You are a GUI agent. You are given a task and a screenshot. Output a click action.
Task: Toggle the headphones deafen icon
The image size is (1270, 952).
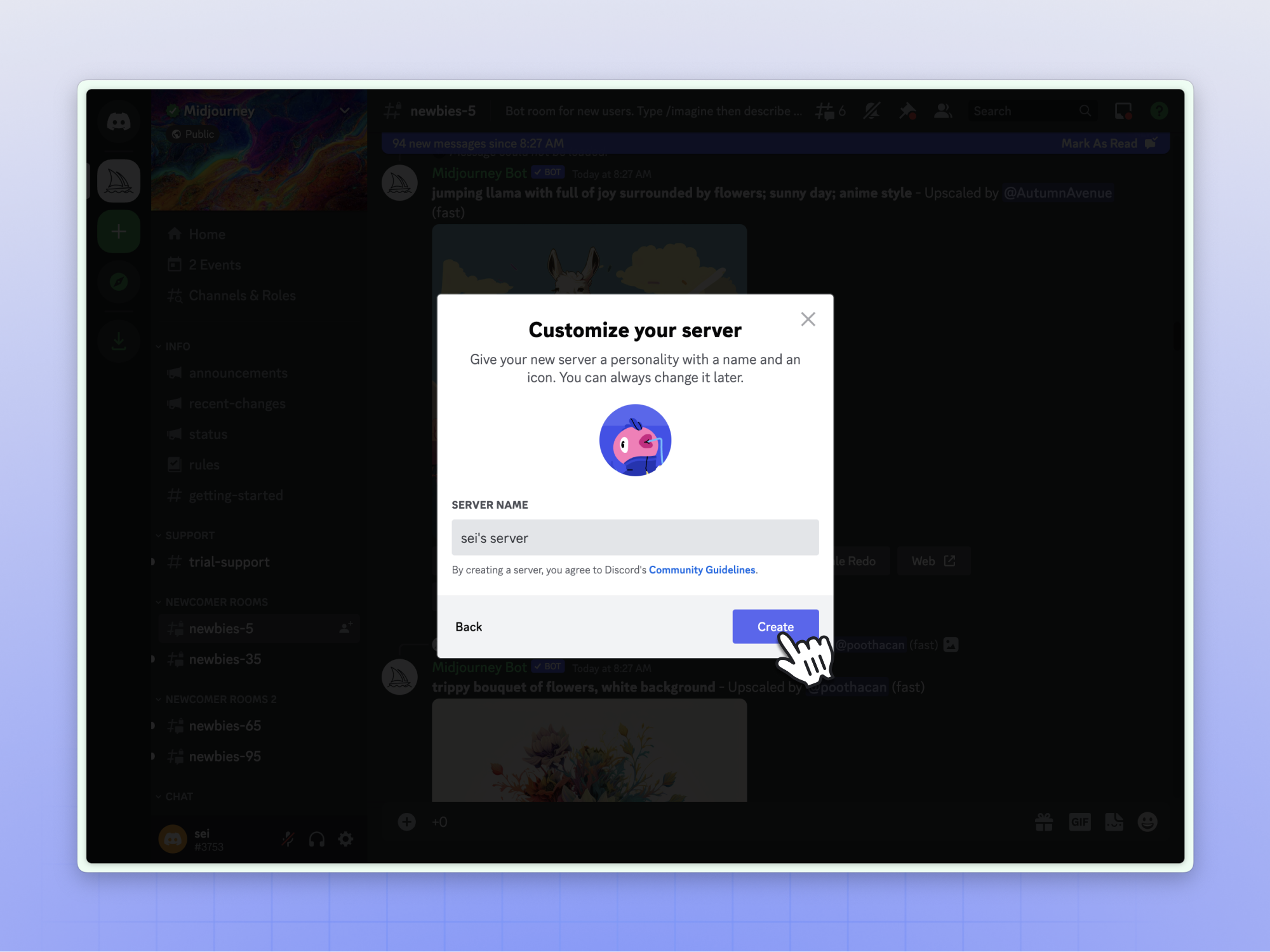click(317, 840)
